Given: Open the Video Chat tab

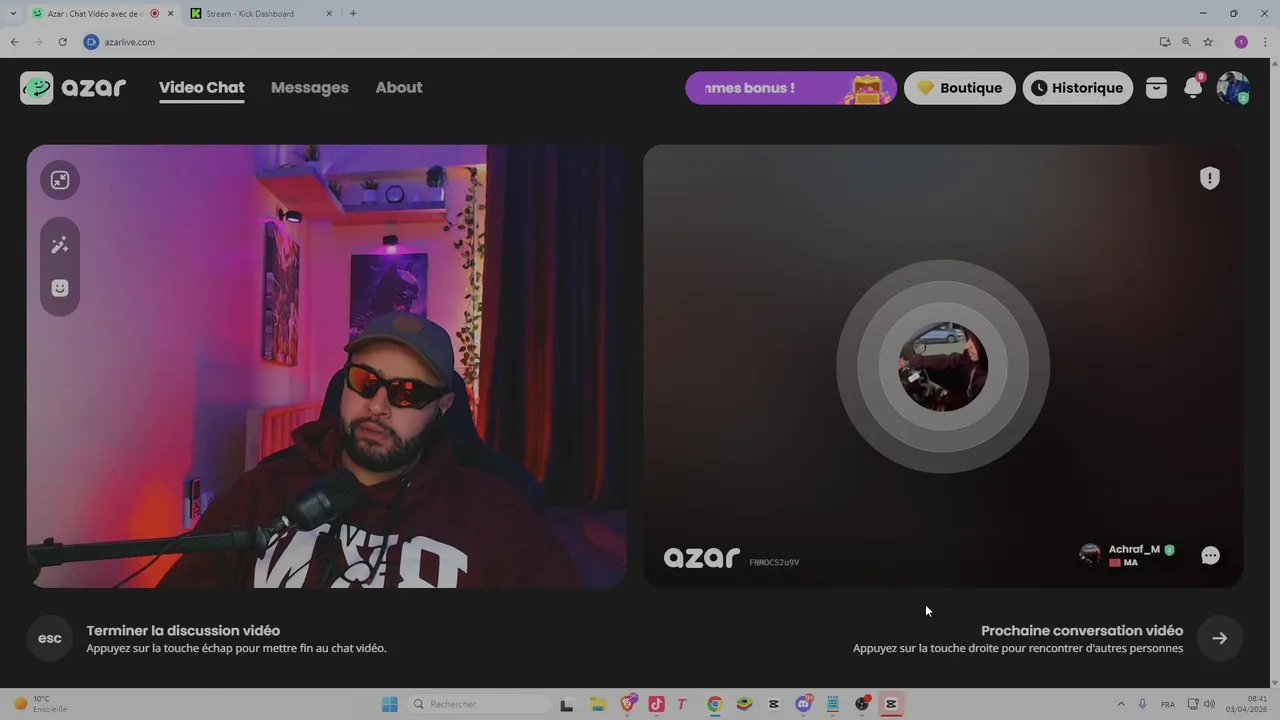Looking at the screenshot, I should point(201,88).
